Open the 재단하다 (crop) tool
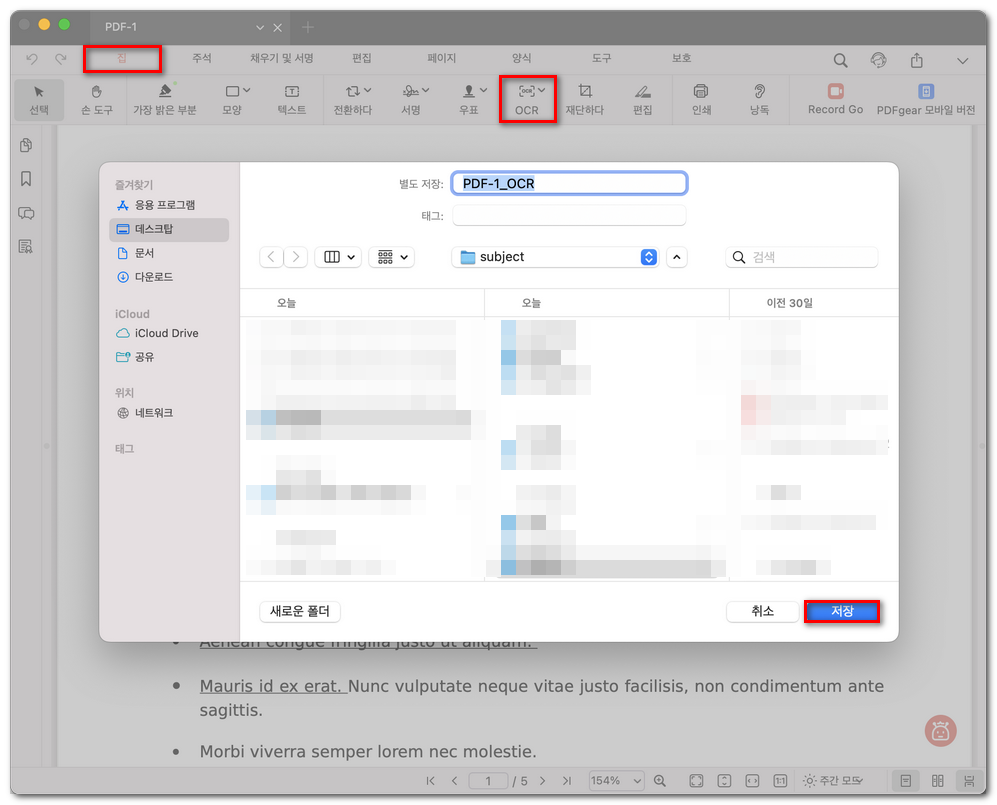The width and height of the screenshot is (997, 805). 584,100
